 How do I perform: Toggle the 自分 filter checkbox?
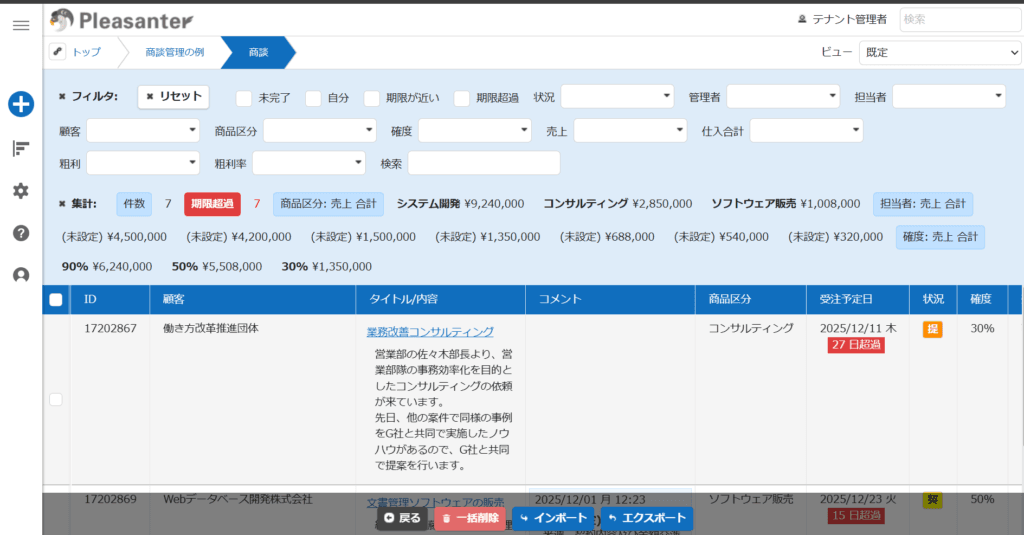(x=313, y=98)
